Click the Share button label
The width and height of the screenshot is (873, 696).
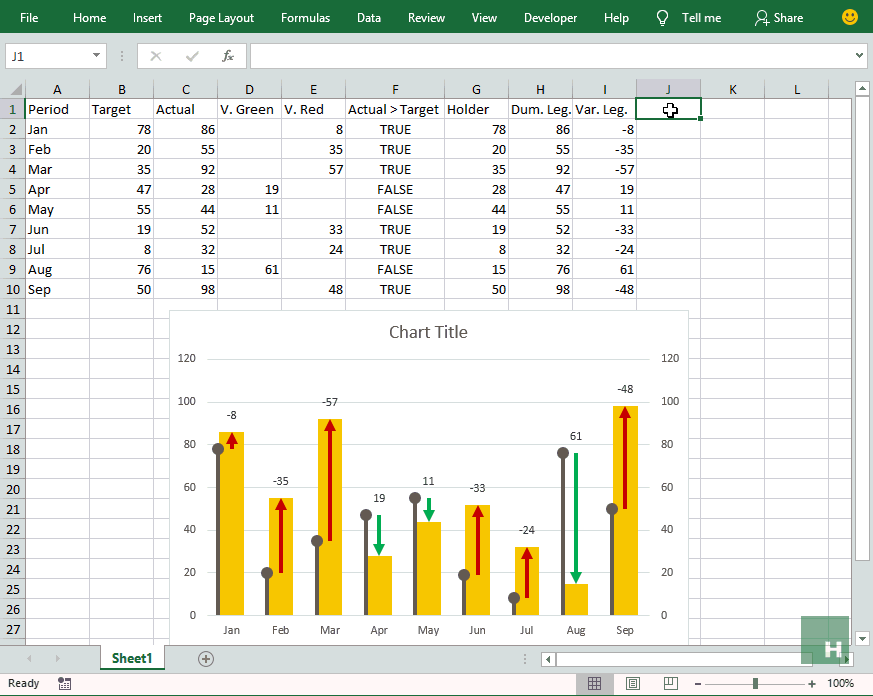[x=788, y=18]
